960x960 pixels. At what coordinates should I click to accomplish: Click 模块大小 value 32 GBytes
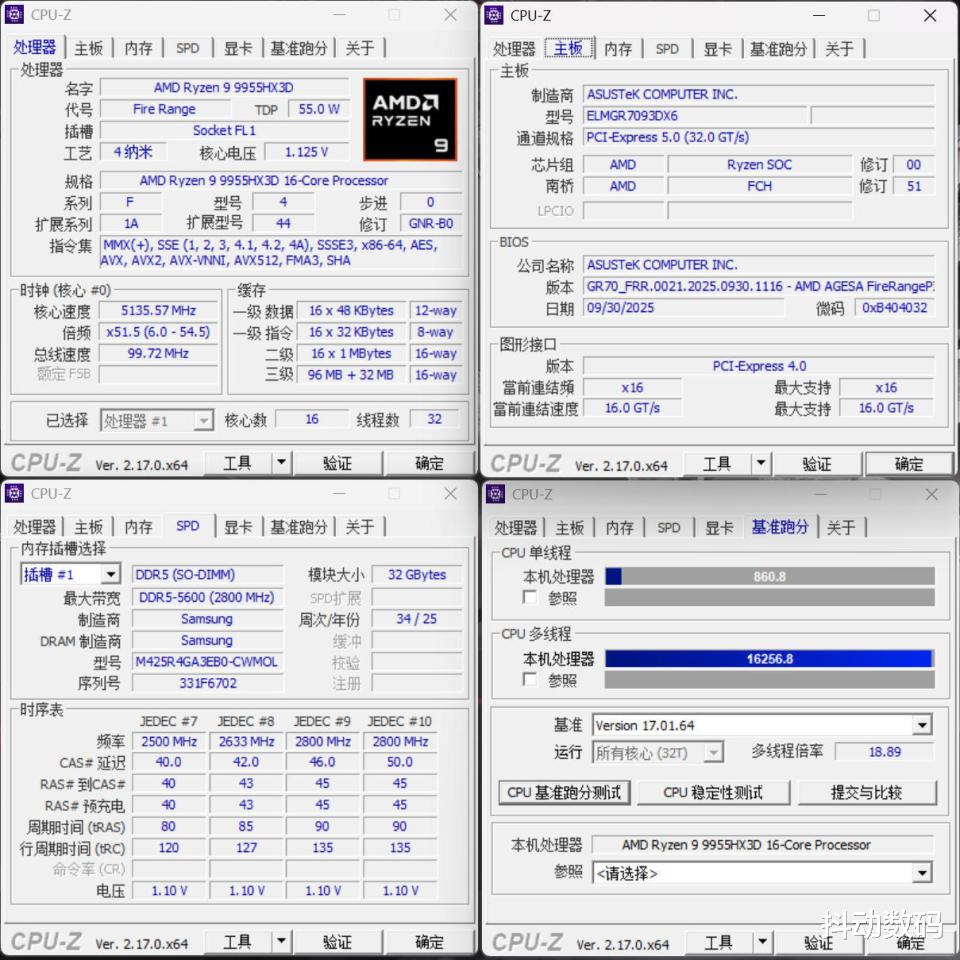click(x=417, y=574)
